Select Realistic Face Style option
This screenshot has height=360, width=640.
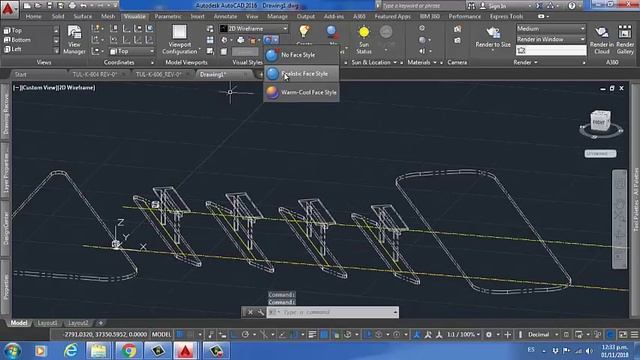[301, 74]
